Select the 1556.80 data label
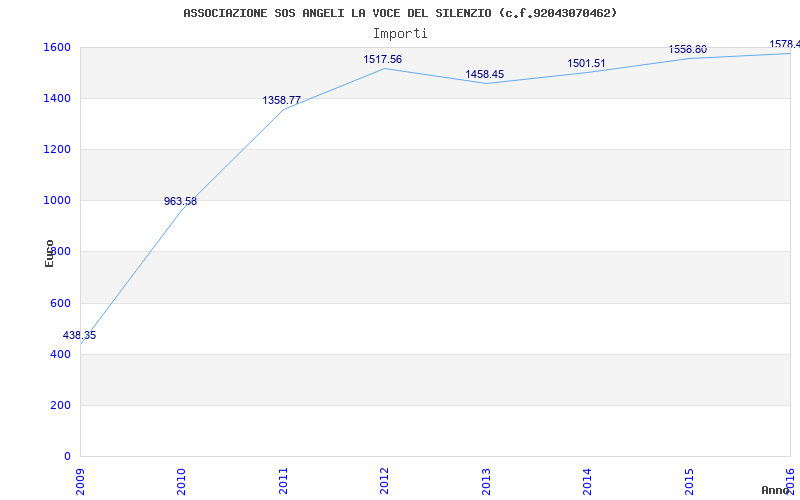The height and width of the screenshot is (500, 800). (688, 49)
